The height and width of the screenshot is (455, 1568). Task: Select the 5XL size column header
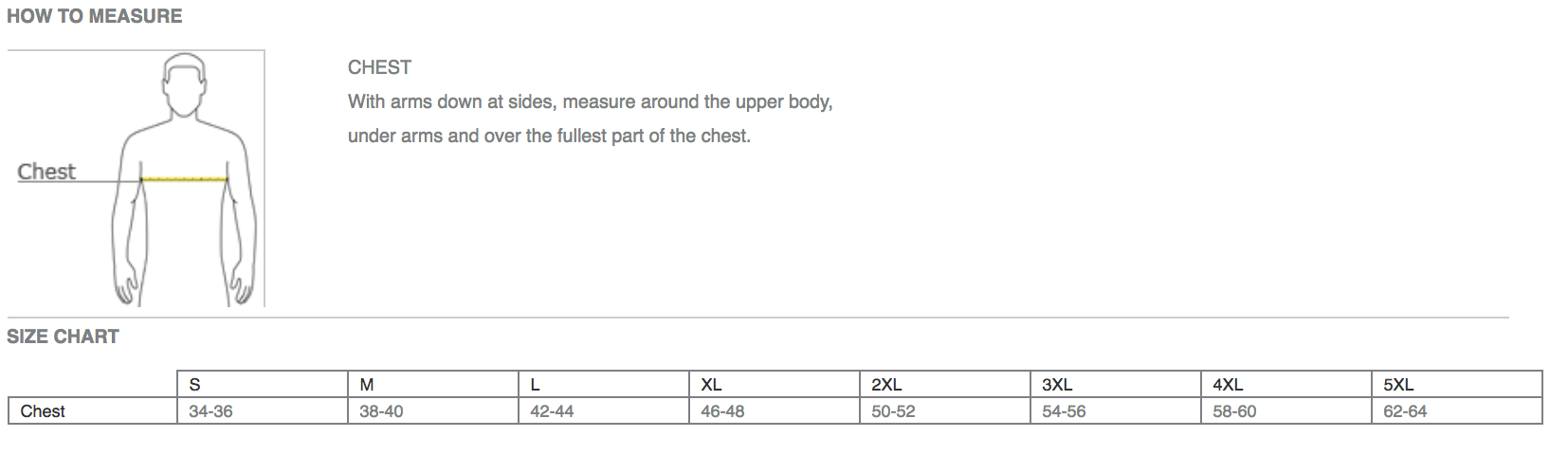(1457, 384)
